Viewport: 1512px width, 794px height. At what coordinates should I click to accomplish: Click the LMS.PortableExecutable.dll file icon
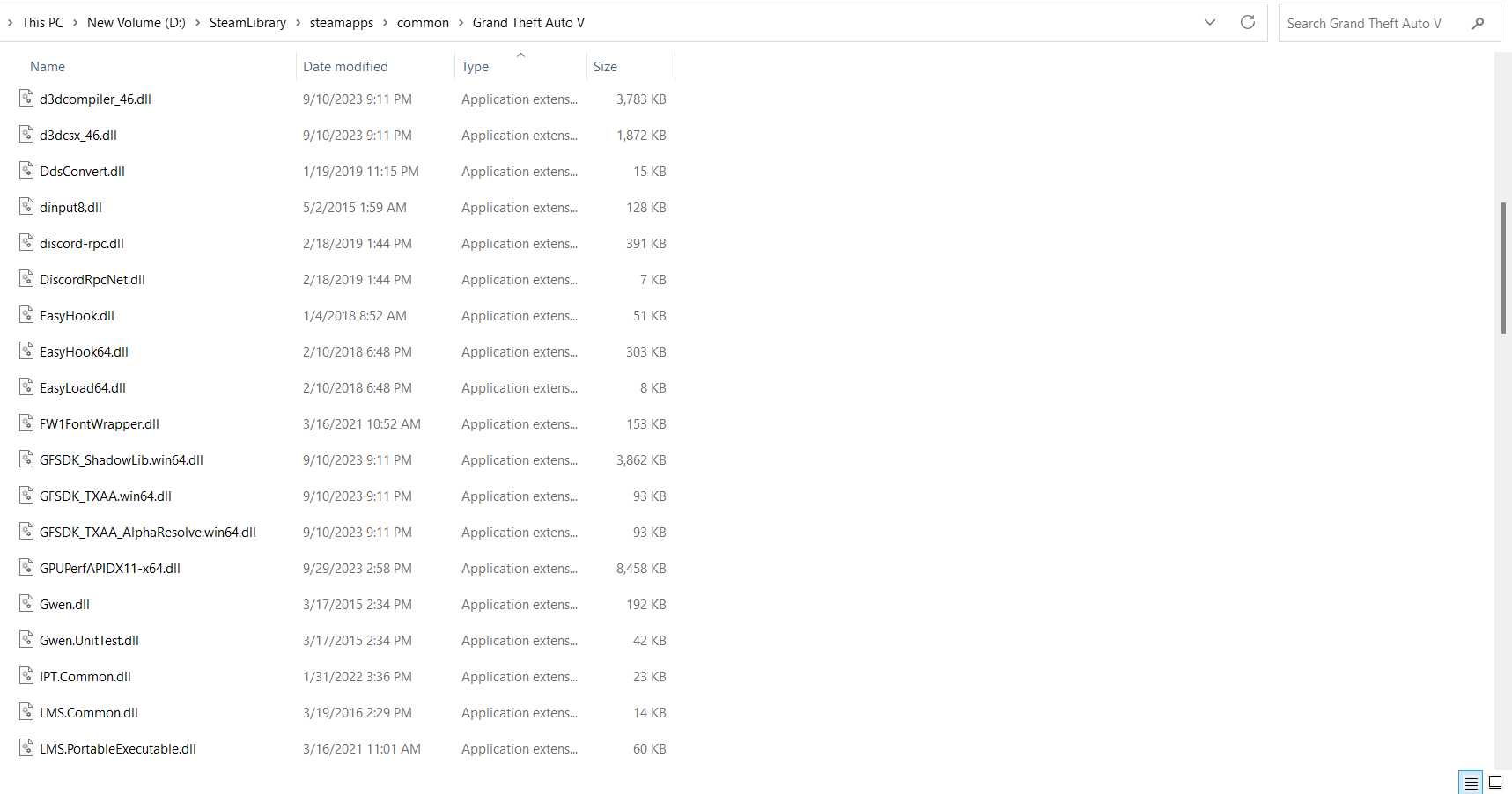tap(26, 748)
